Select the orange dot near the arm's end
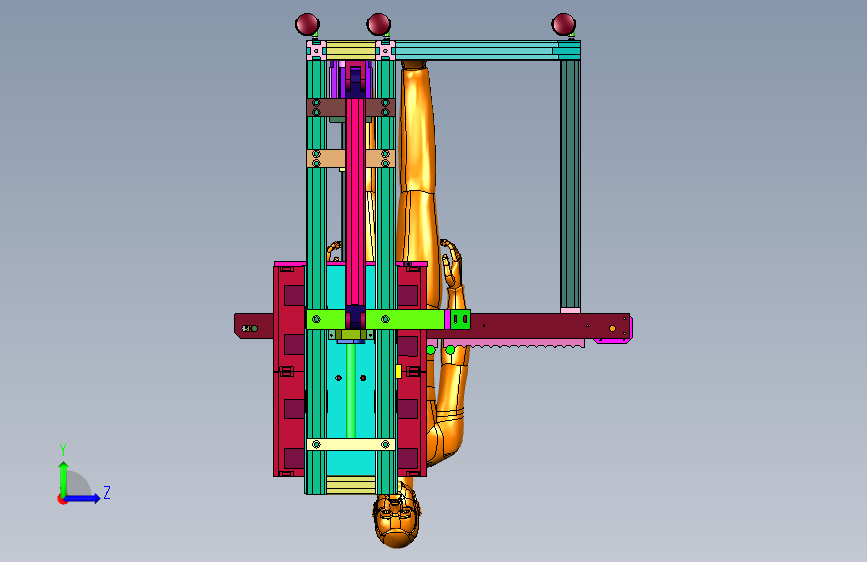Image resolution: width=867 pixels, height=562 pixels. point(612,329)
